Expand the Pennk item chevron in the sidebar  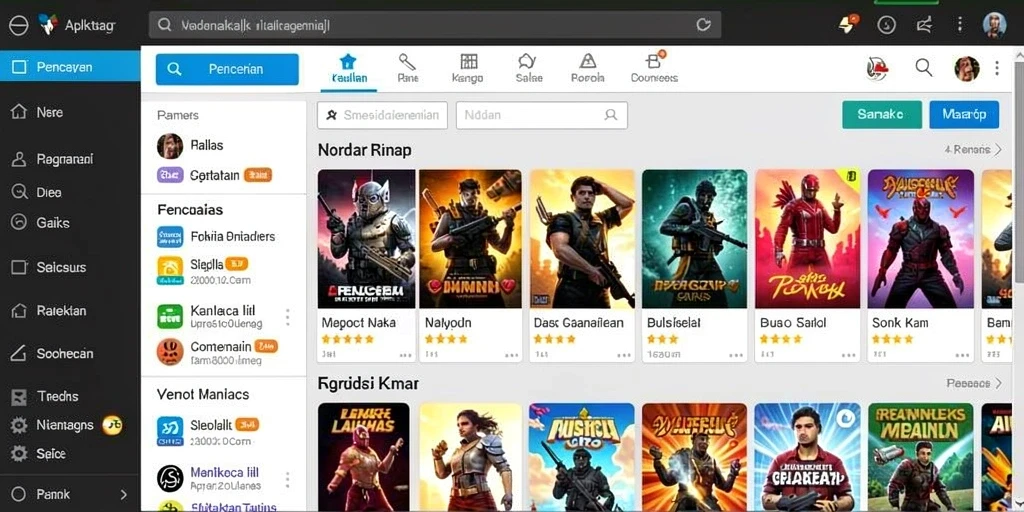point(123,494)
